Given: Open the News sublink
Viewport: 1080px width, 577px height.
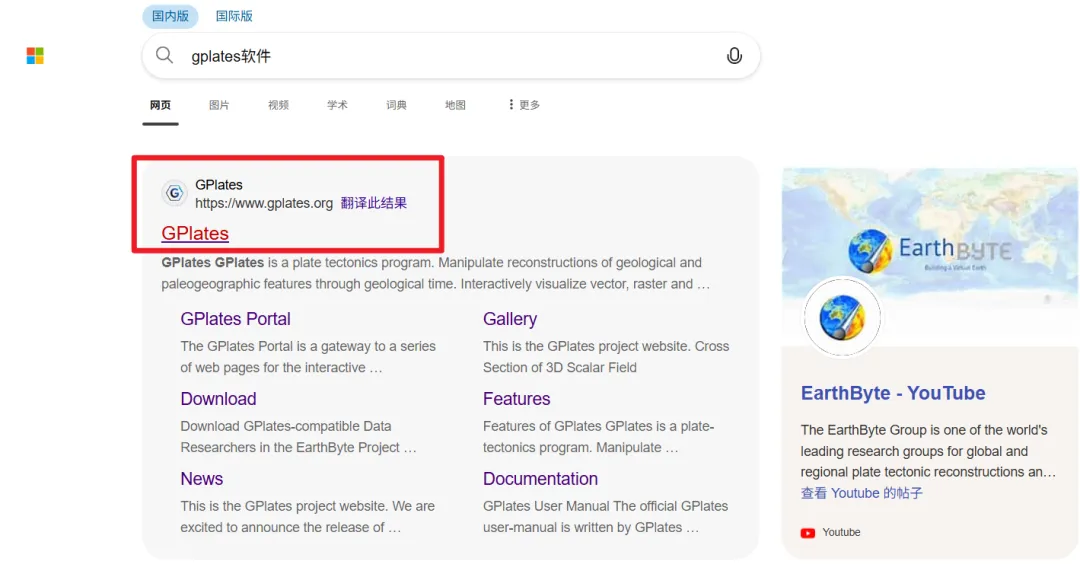Looking at the screenshot, I should 202,479.
